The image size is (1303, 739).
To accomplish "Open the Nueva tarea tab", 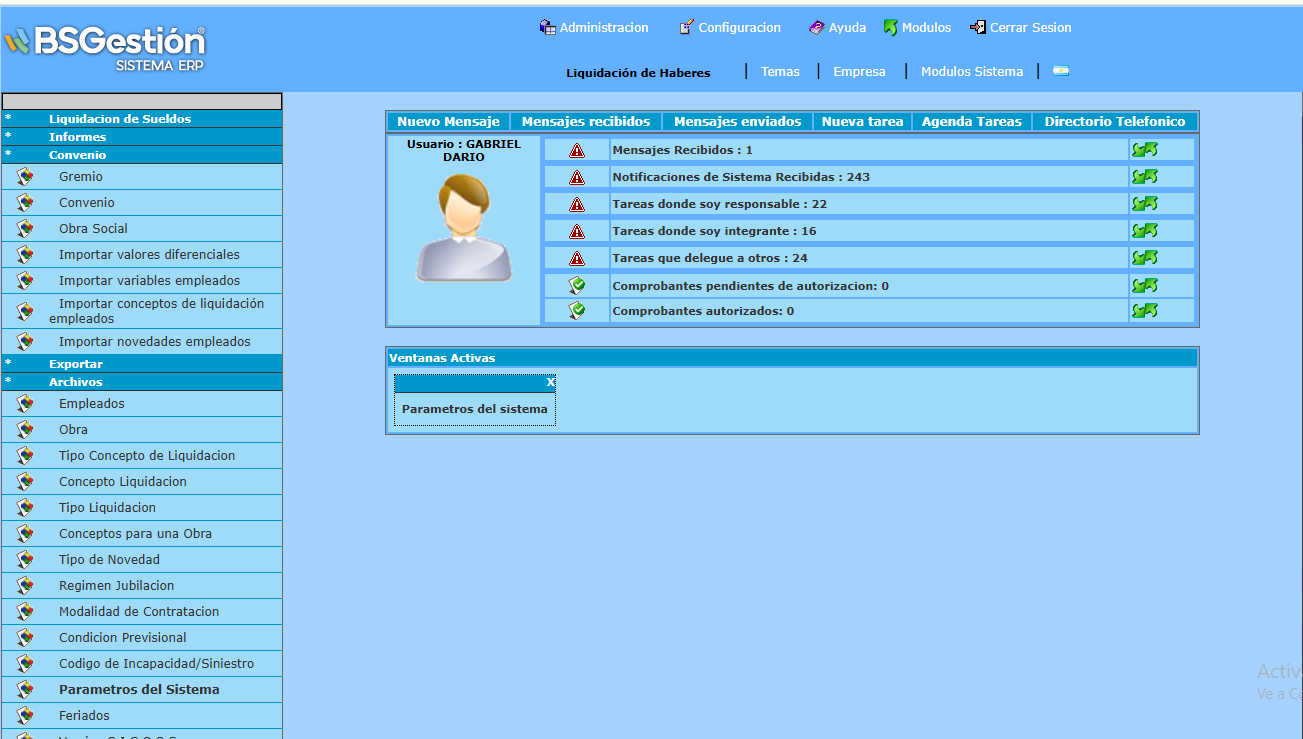I will point(862,121).
